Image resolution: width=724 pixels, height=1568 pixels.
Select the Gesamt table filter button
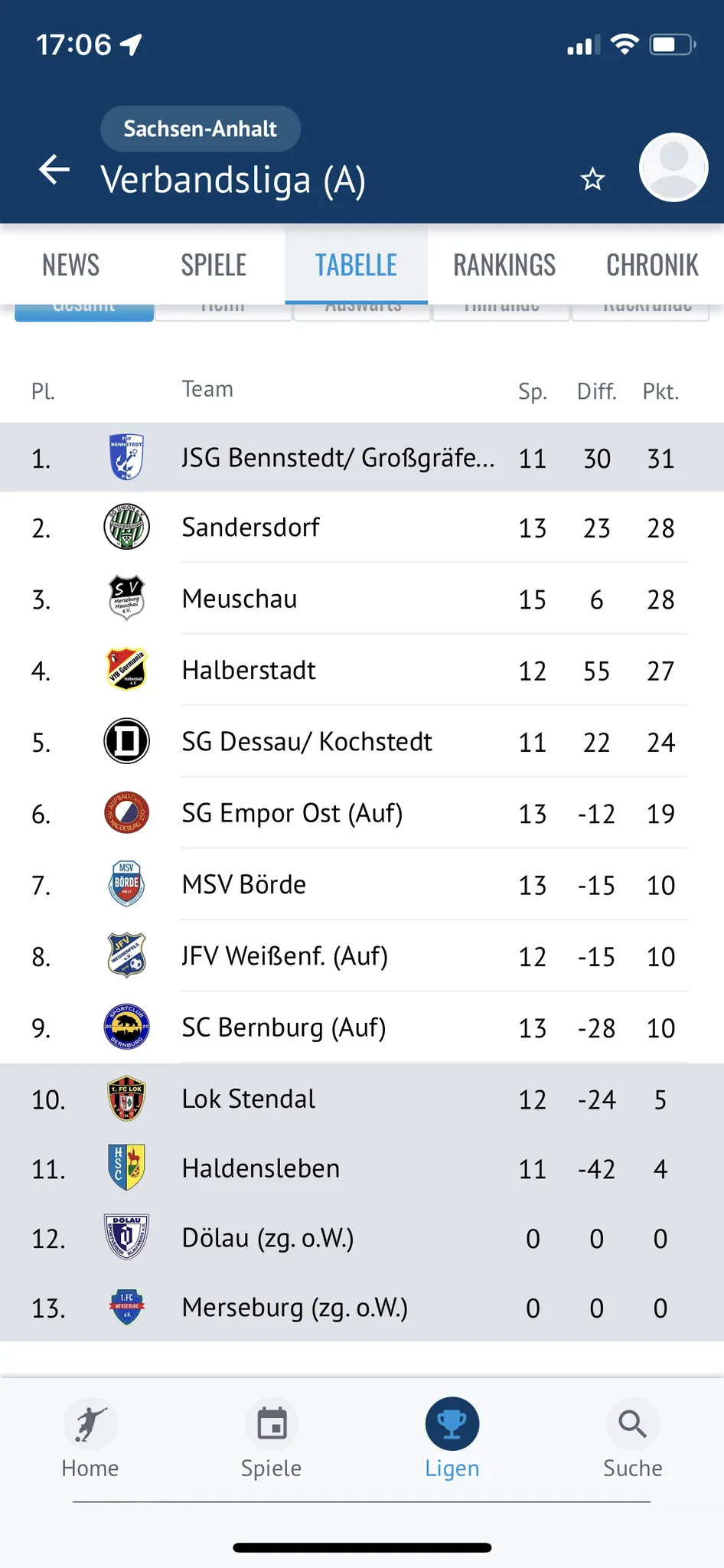(x=84, y=309)
